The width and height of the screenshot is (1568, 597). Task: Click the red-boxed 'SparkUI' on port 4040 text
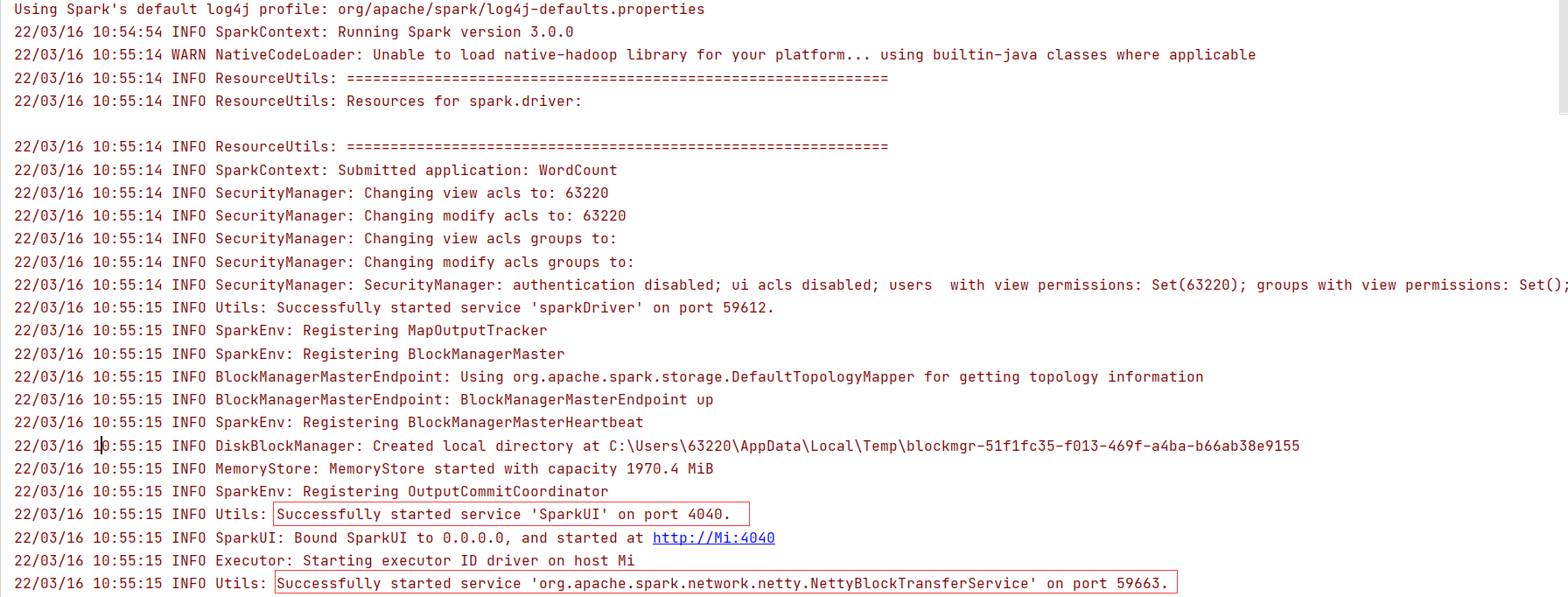coord(511,515)
